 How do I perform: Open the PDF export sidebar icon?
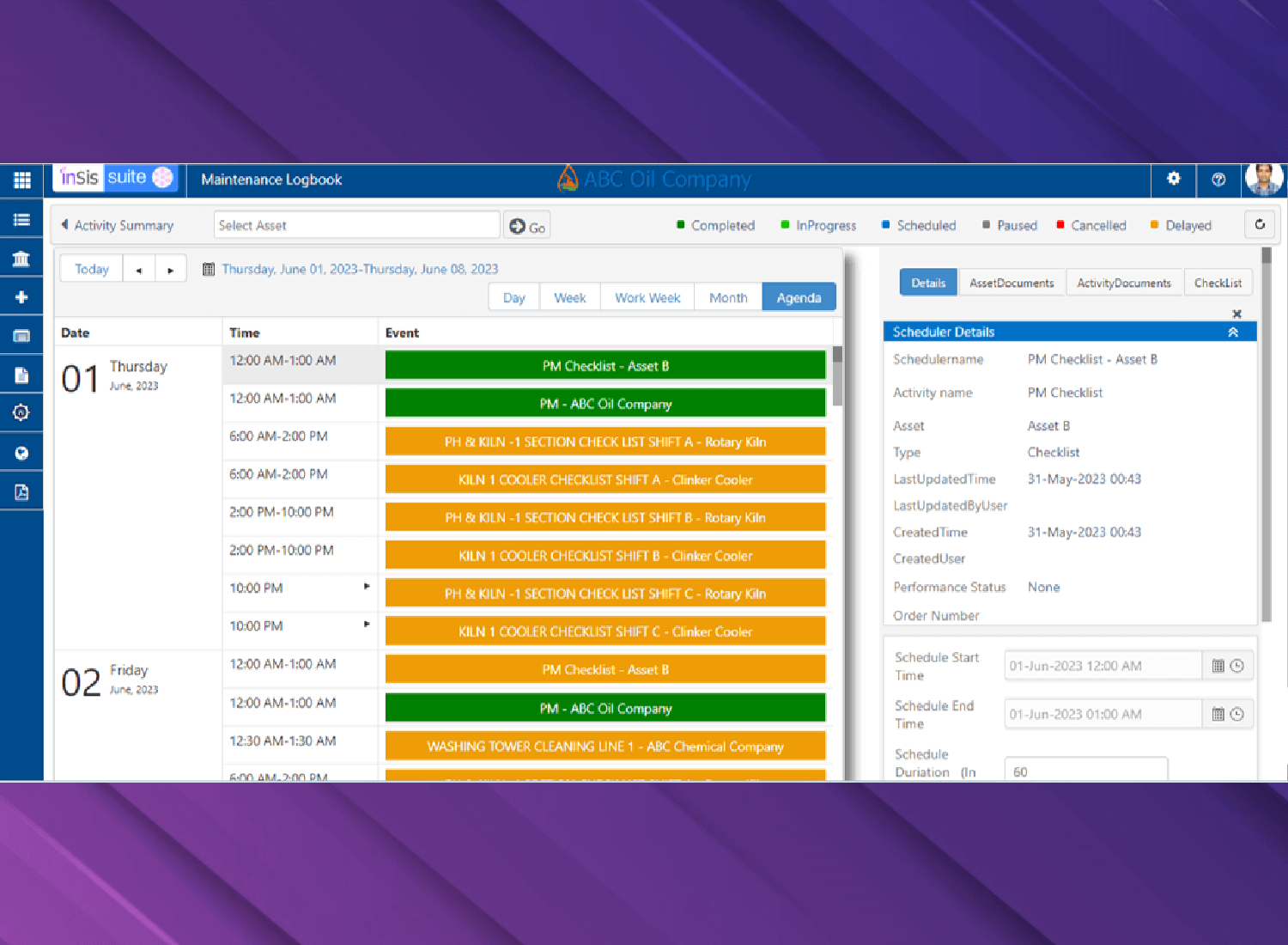[x=21, y=492]
